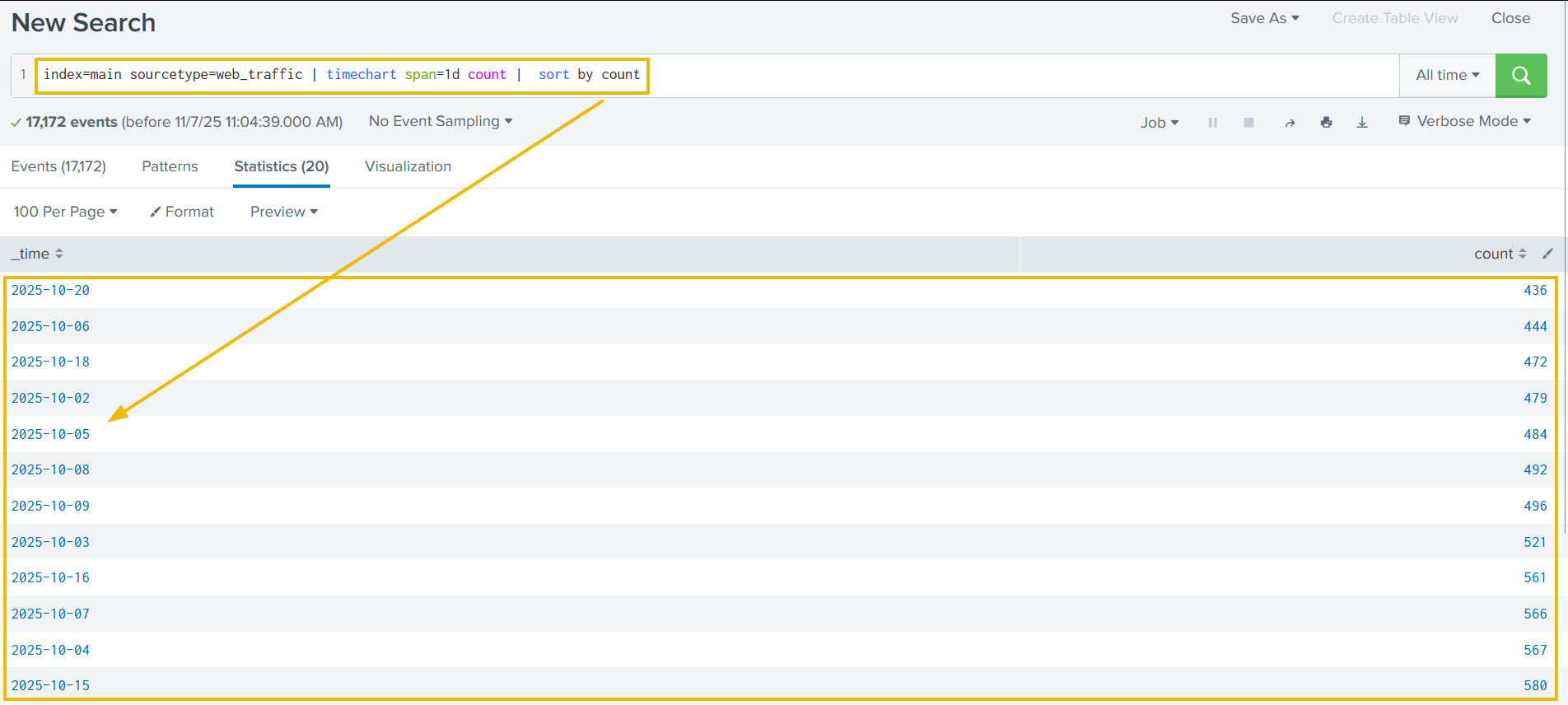Click inside the search query input
The width and height of the screenshot is (1568, 705).
[x=988, y=76]
